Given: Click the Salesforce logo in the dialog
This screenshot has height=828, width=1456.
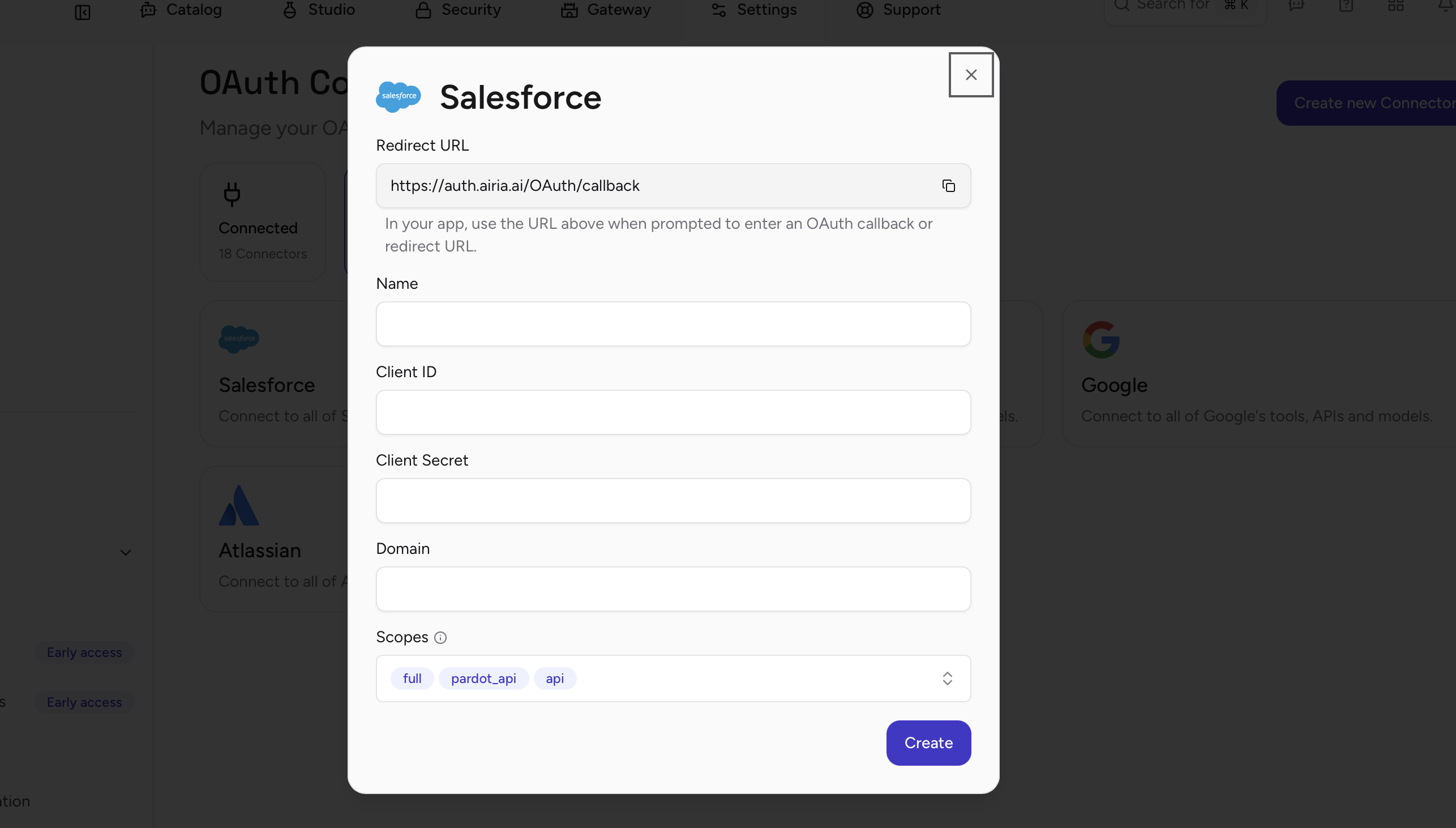Looking at the screenshot, I should click(398, 97).
